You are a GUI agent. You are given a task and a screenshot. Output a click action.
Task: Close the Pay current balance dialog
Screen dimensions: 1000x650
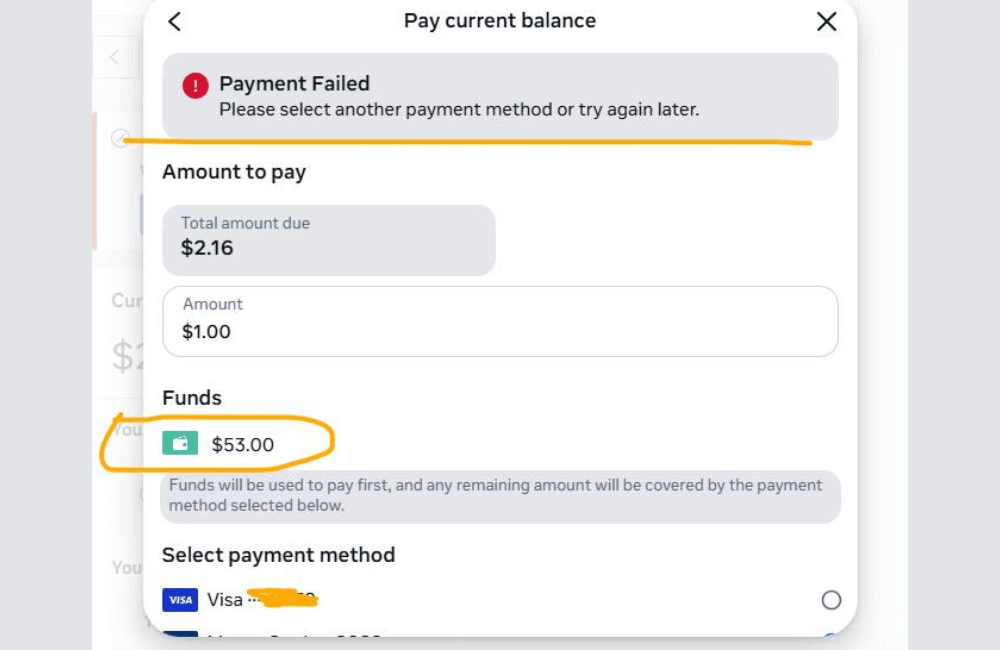(826, 21)
